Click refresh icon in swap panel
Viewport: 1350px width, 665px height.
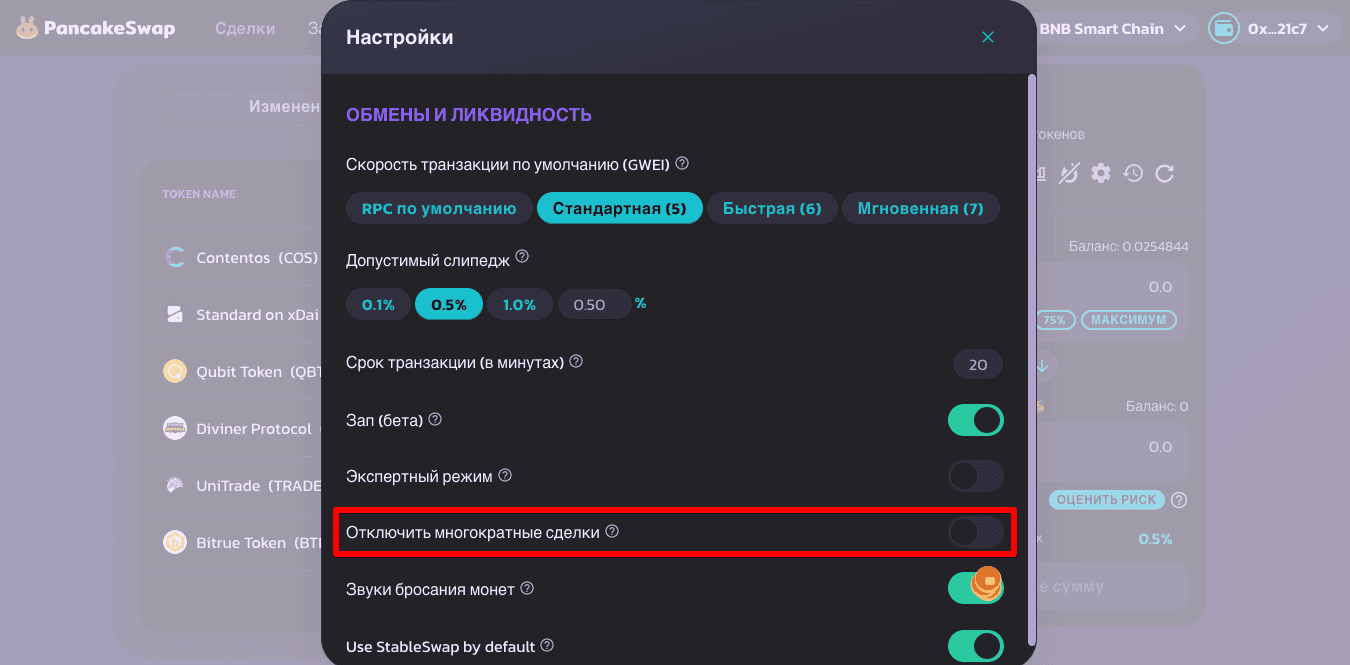[x=1165, y=173]
